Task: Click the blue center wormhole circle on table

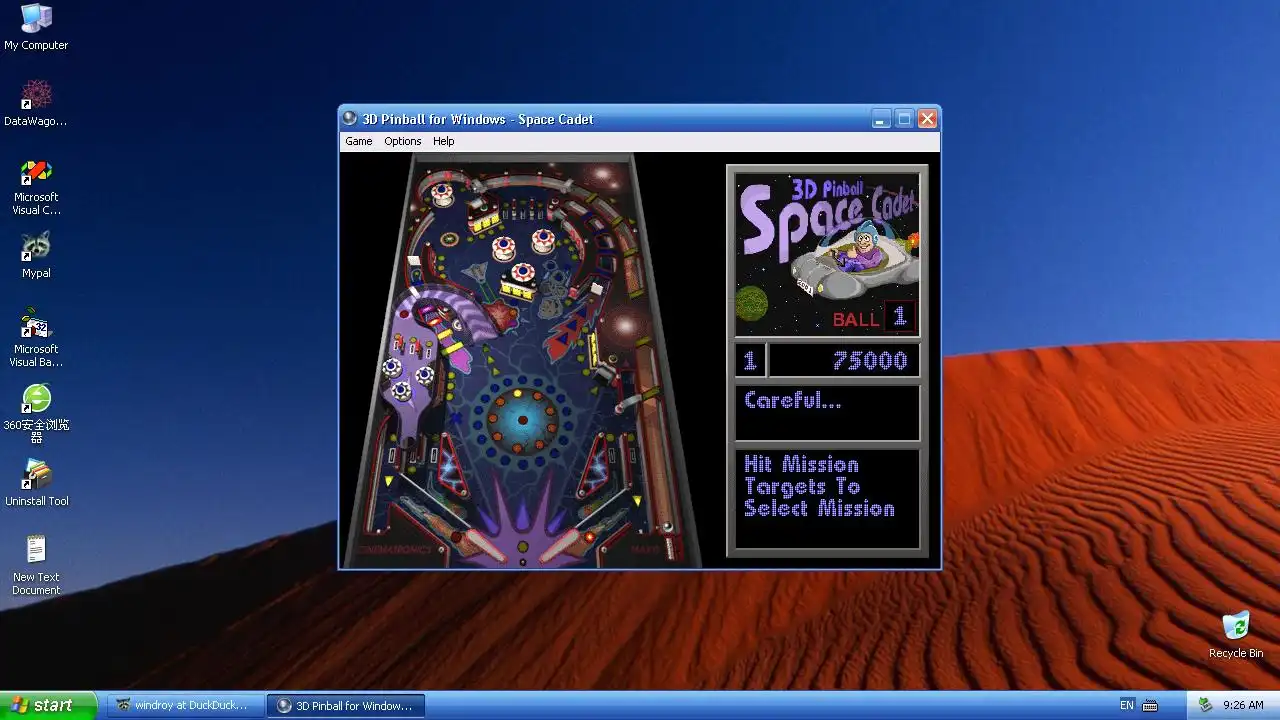Action: coord(522,420)
